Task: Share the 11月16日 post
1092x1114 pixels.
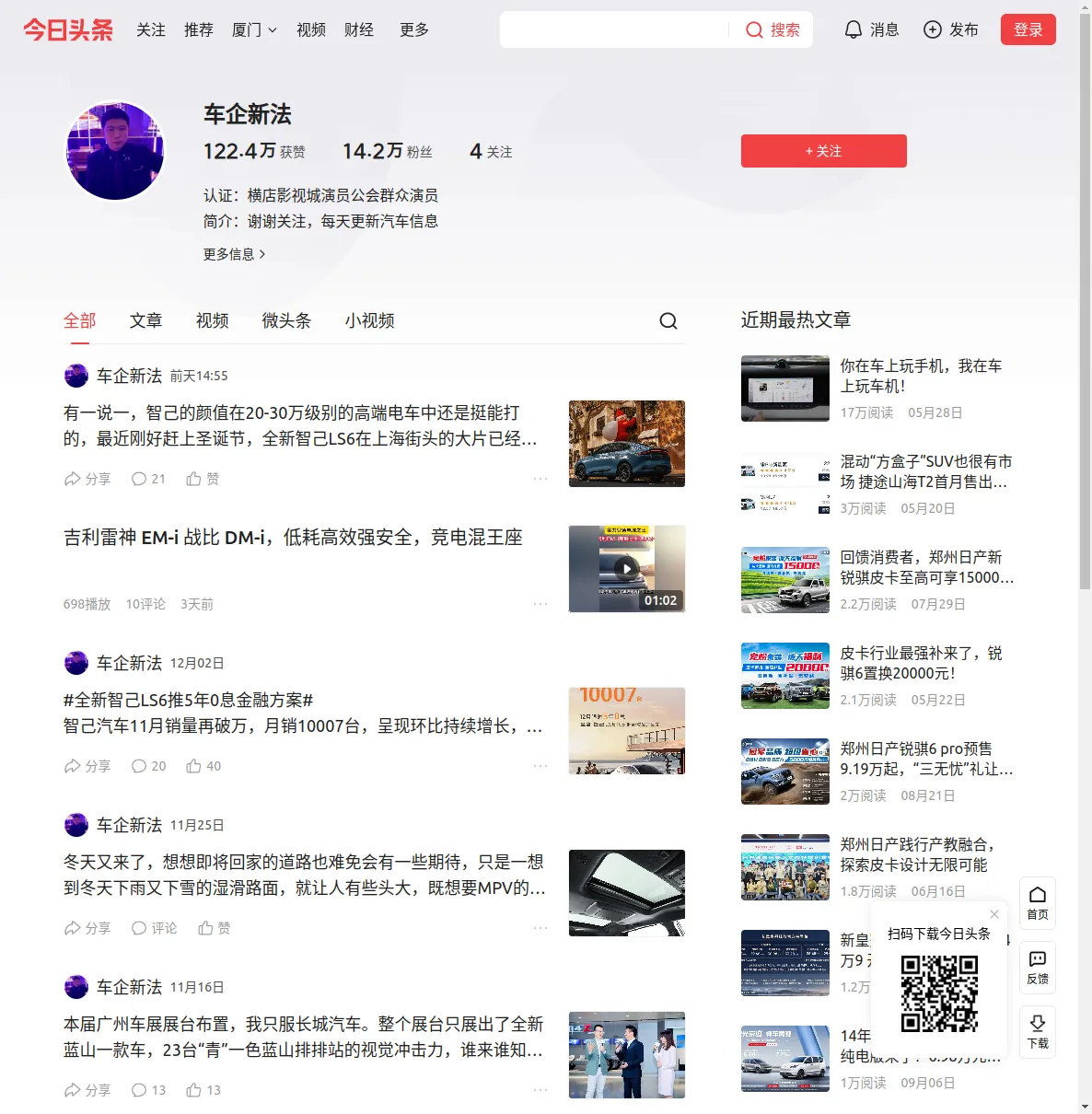Action: pos(87,1090)
